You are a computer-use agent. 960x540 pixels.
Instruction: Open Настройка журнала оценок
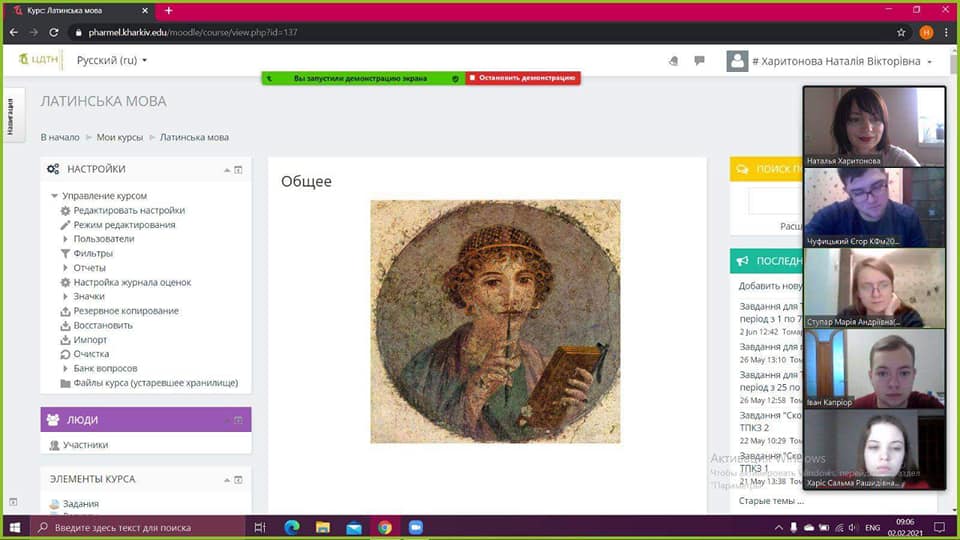point(132,282)
